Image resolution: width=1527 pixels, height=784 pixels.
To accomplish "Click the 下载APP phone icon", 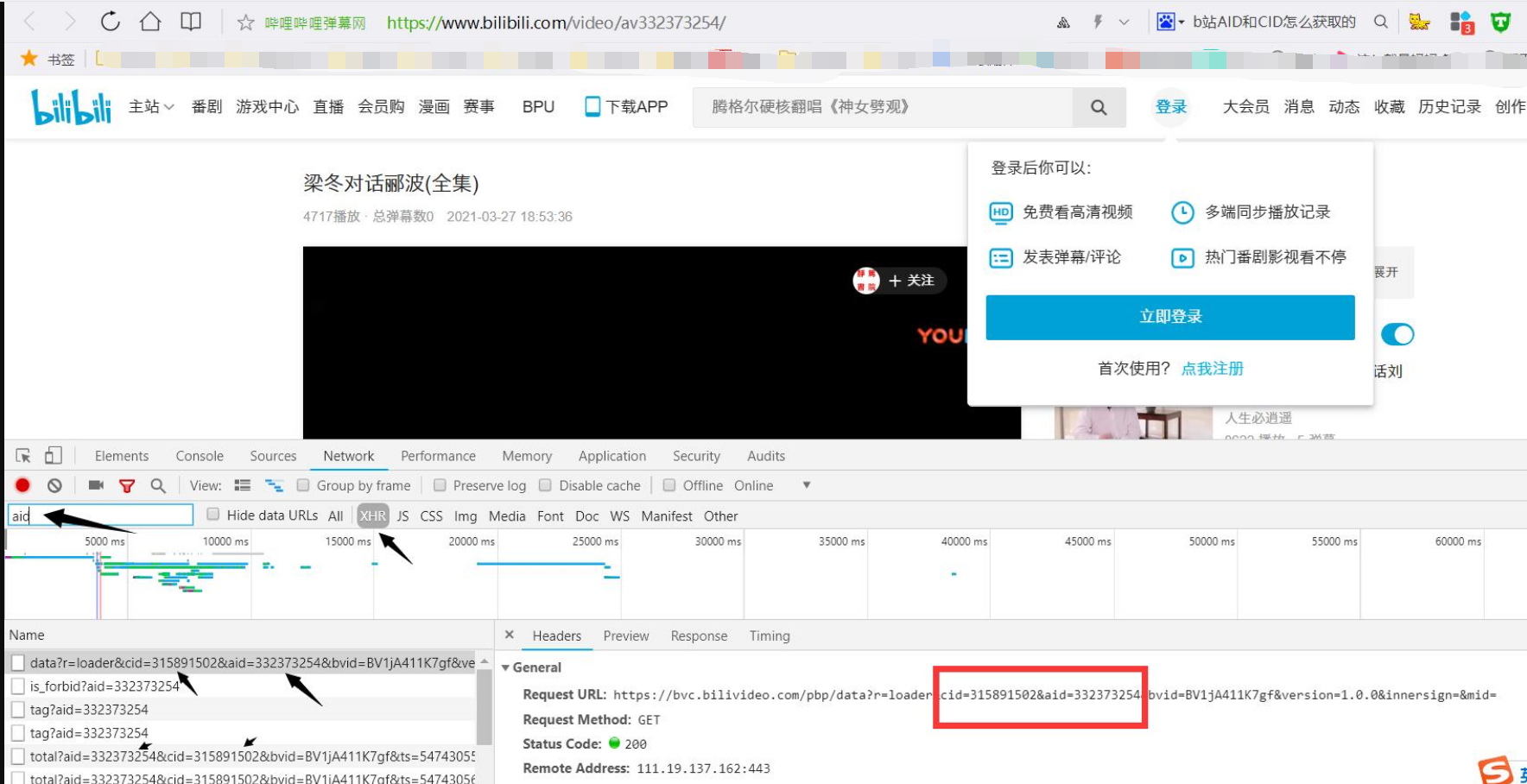I will [x=592, y=106].
